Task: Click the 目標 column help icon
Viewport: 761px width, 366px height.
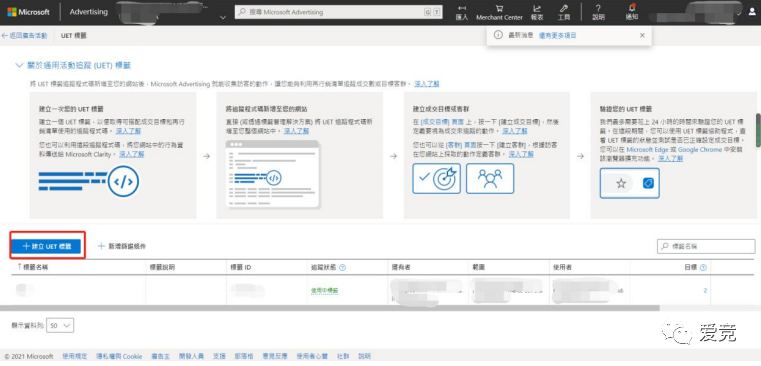Action: pyautogui.click(x=703, y=267)
